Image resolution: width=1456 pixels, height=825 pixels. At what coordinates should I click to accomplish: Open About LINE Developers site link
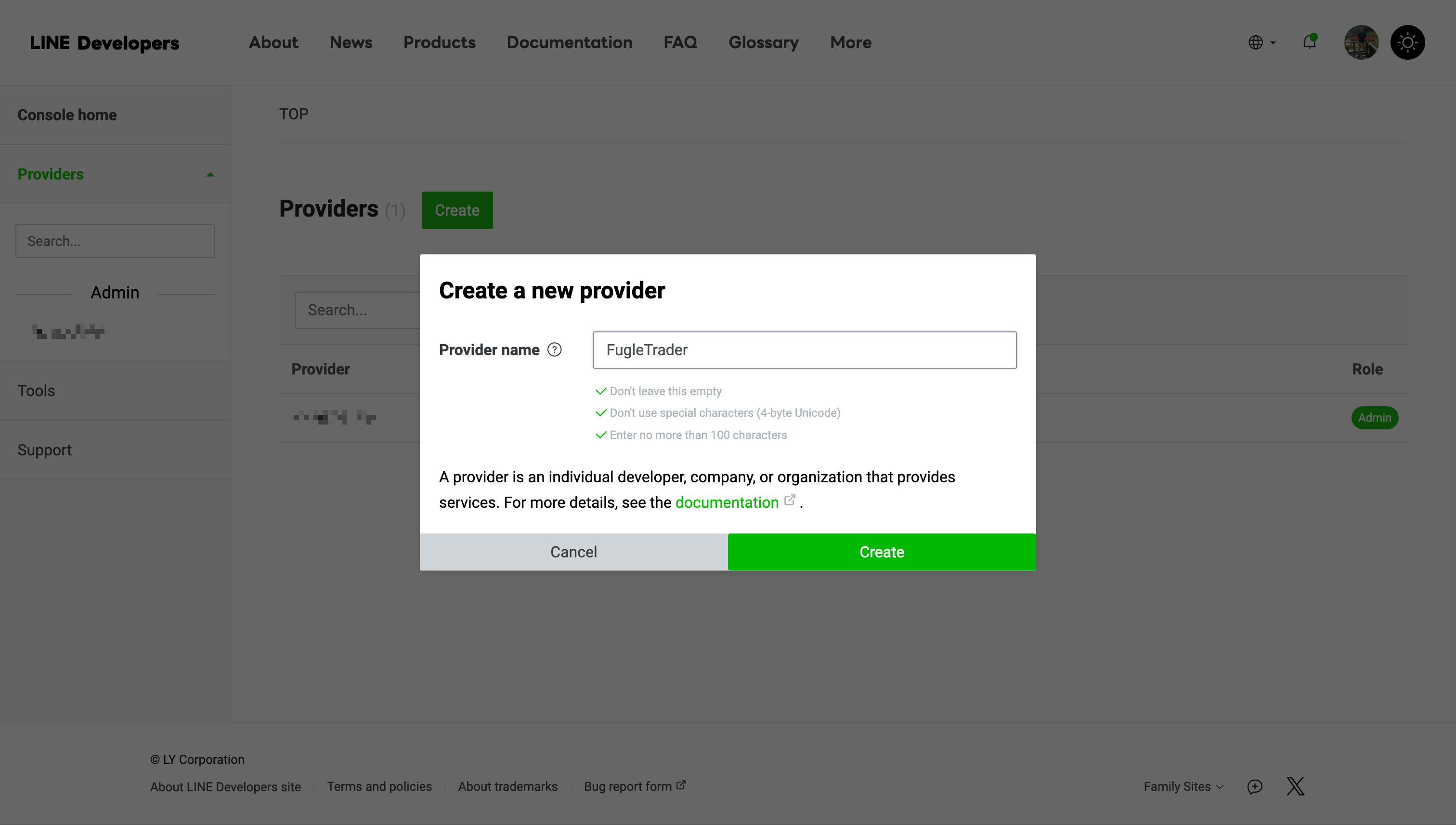[225, 786]
